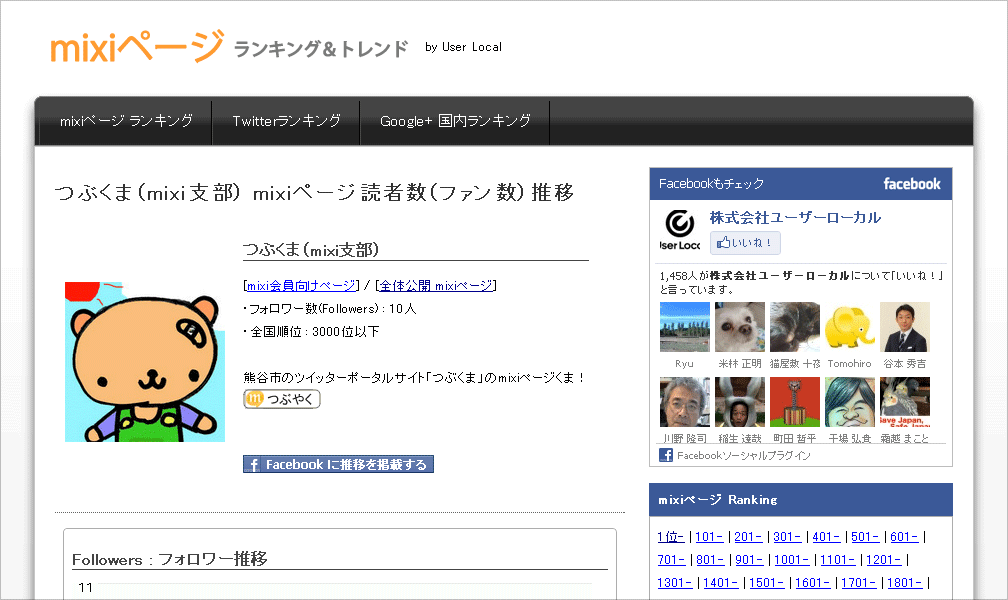Click the つぶくま bear profile image

[x=145, y=361]
